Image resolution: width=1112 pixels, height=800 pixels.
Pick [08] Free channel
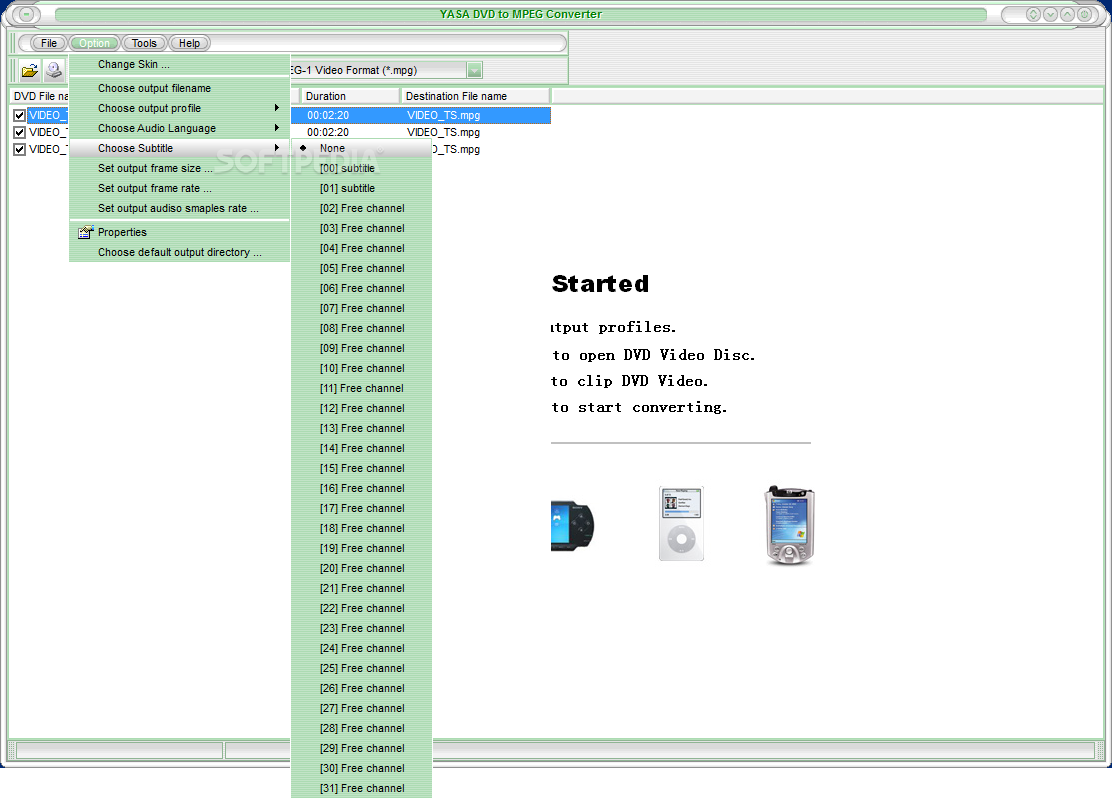point(361,328)
